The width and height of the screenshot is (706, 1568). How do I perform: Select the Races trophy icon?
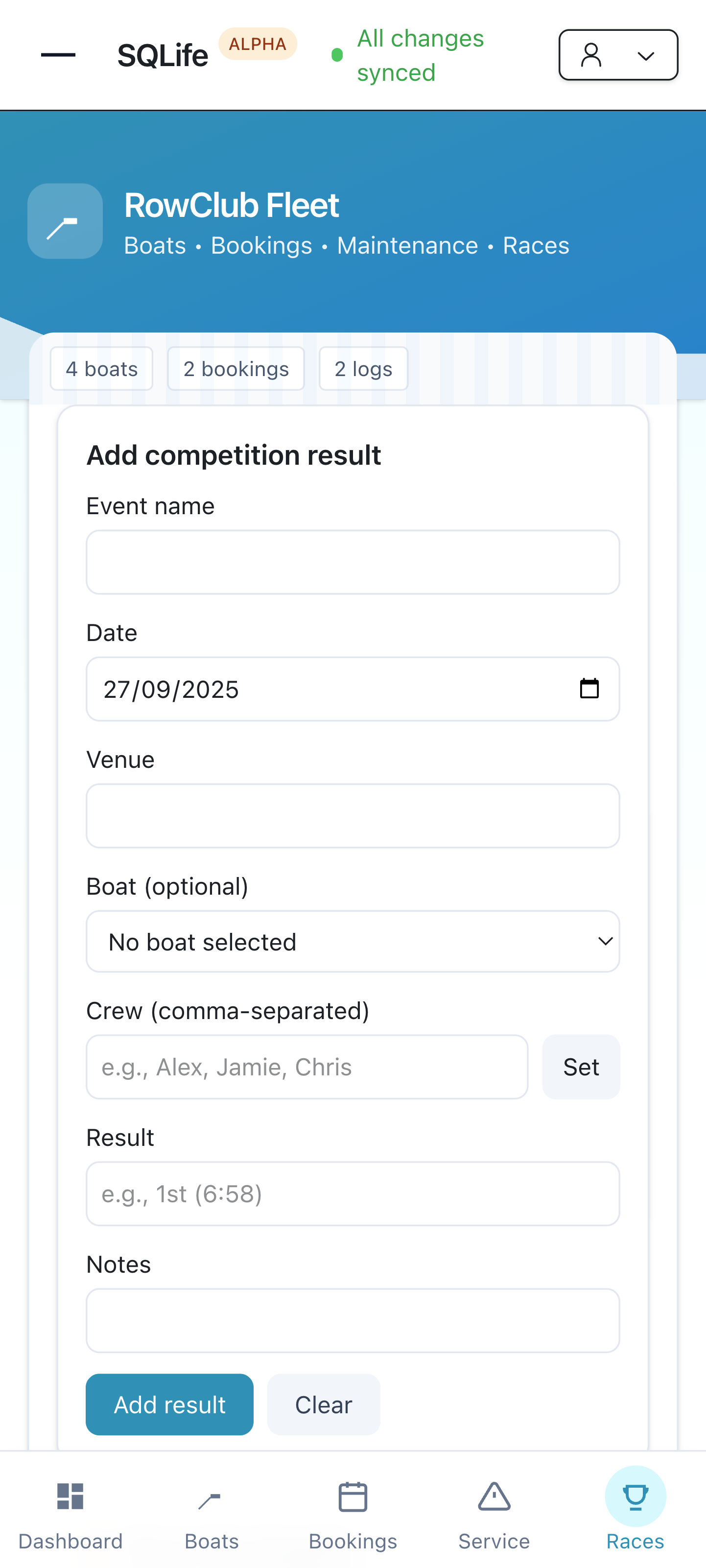point(635,1497)
